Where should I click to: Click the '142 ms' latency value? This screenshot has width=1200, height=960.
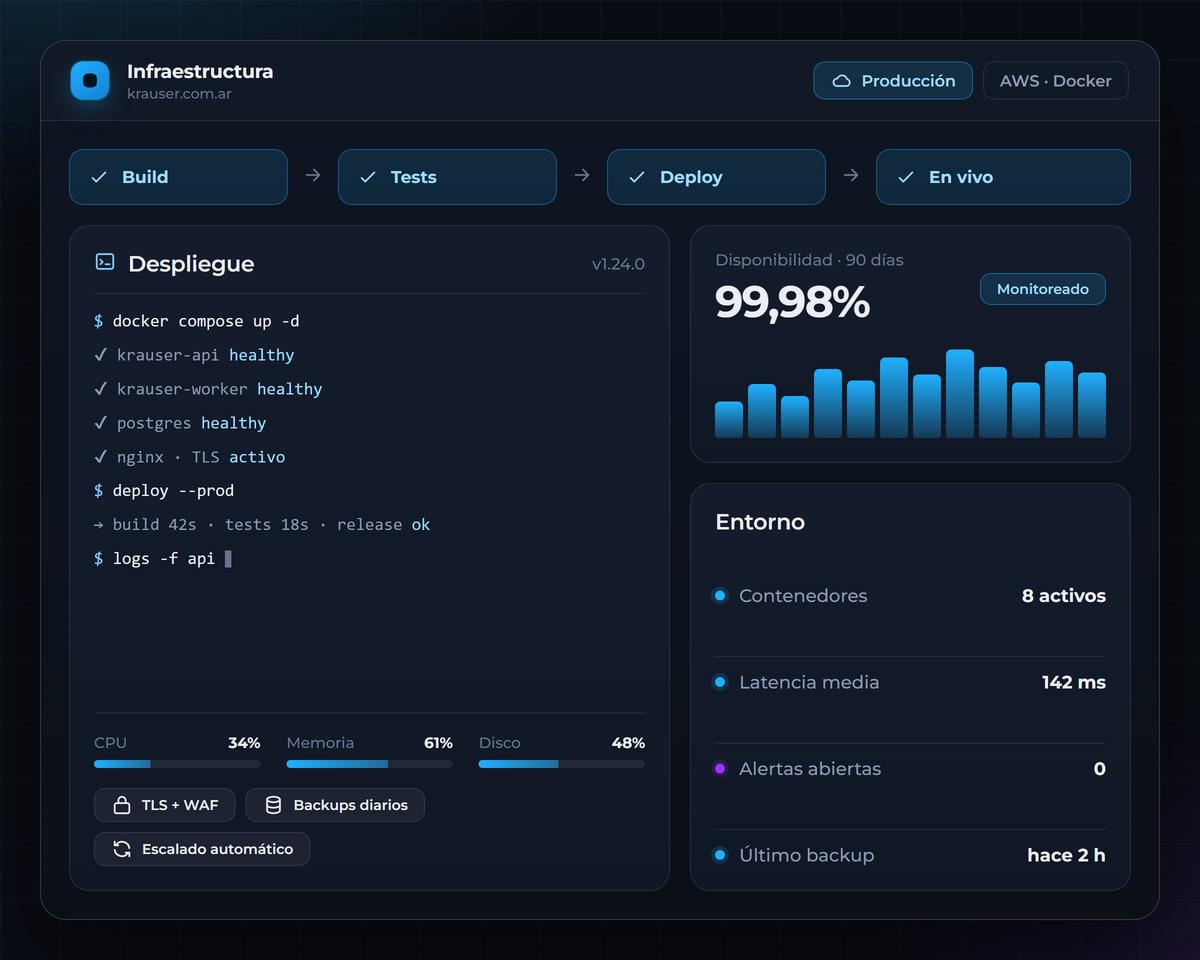coord(1074,682)
